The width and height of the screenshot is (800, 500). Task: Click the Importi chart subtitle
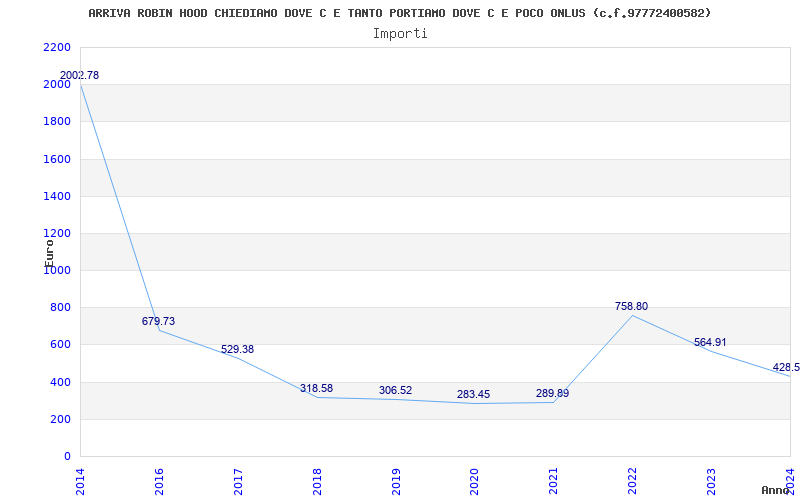coord(400,34)
